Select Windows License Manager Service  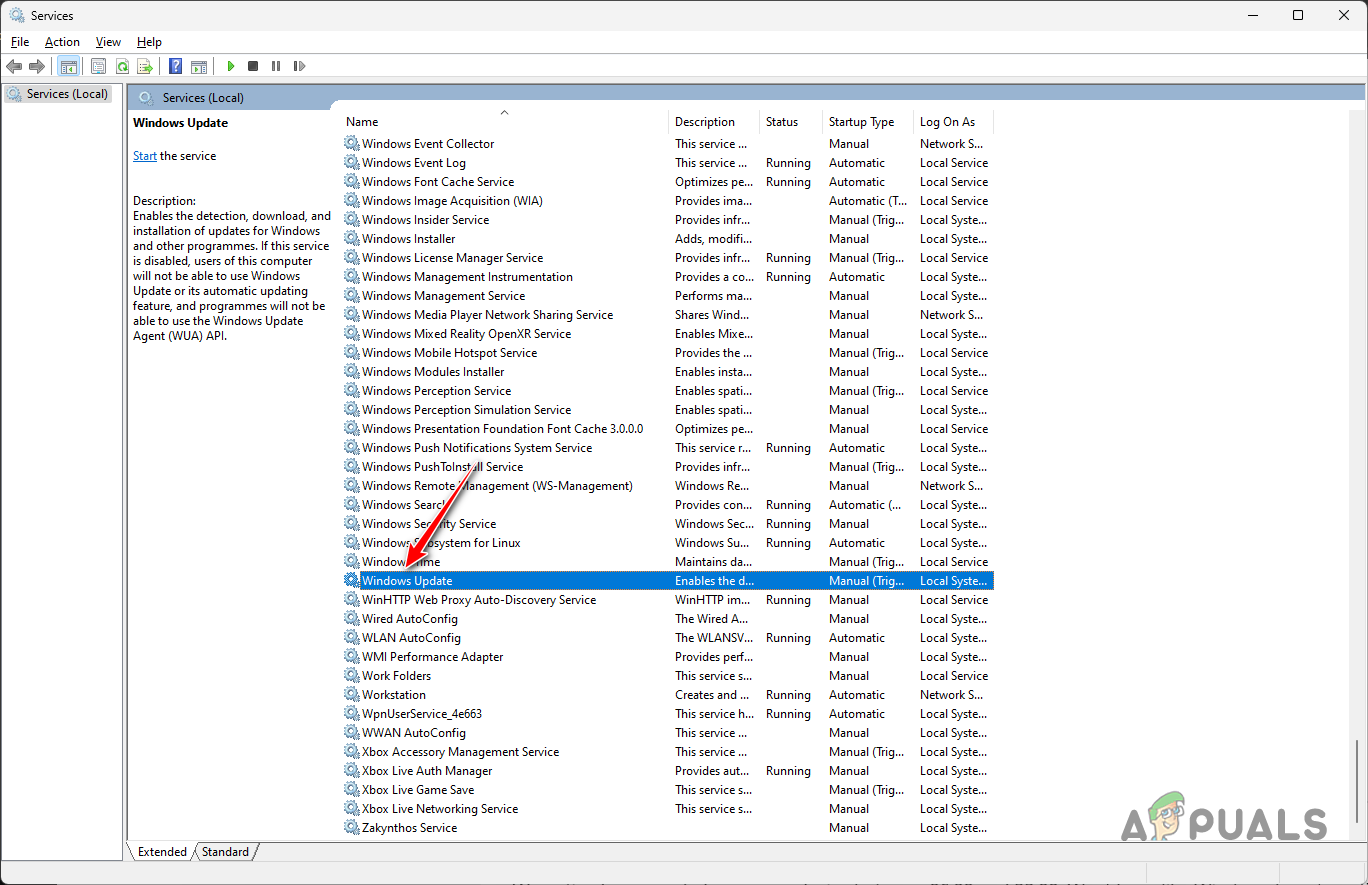(x=667, y=258)
